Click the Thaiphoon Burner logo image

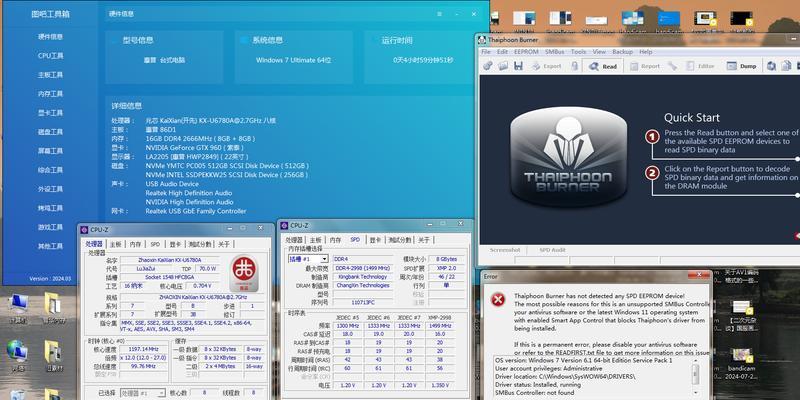[x=568, y=157]
